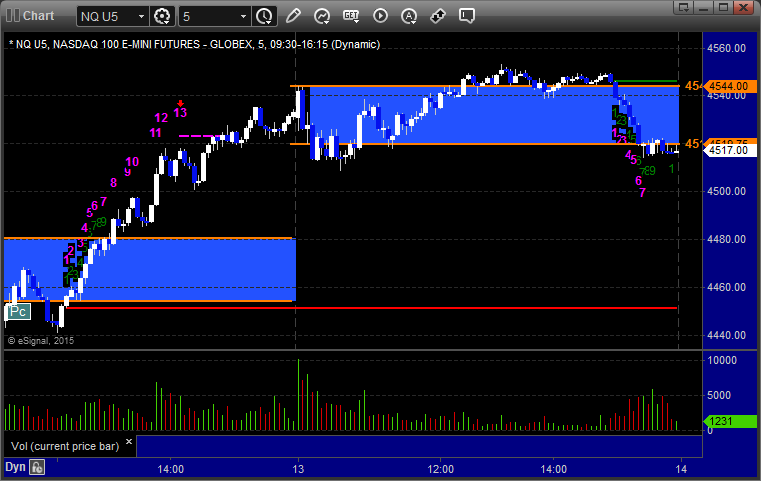Open the time template clock menu
The image size is (761, 481).
point(265,16)
